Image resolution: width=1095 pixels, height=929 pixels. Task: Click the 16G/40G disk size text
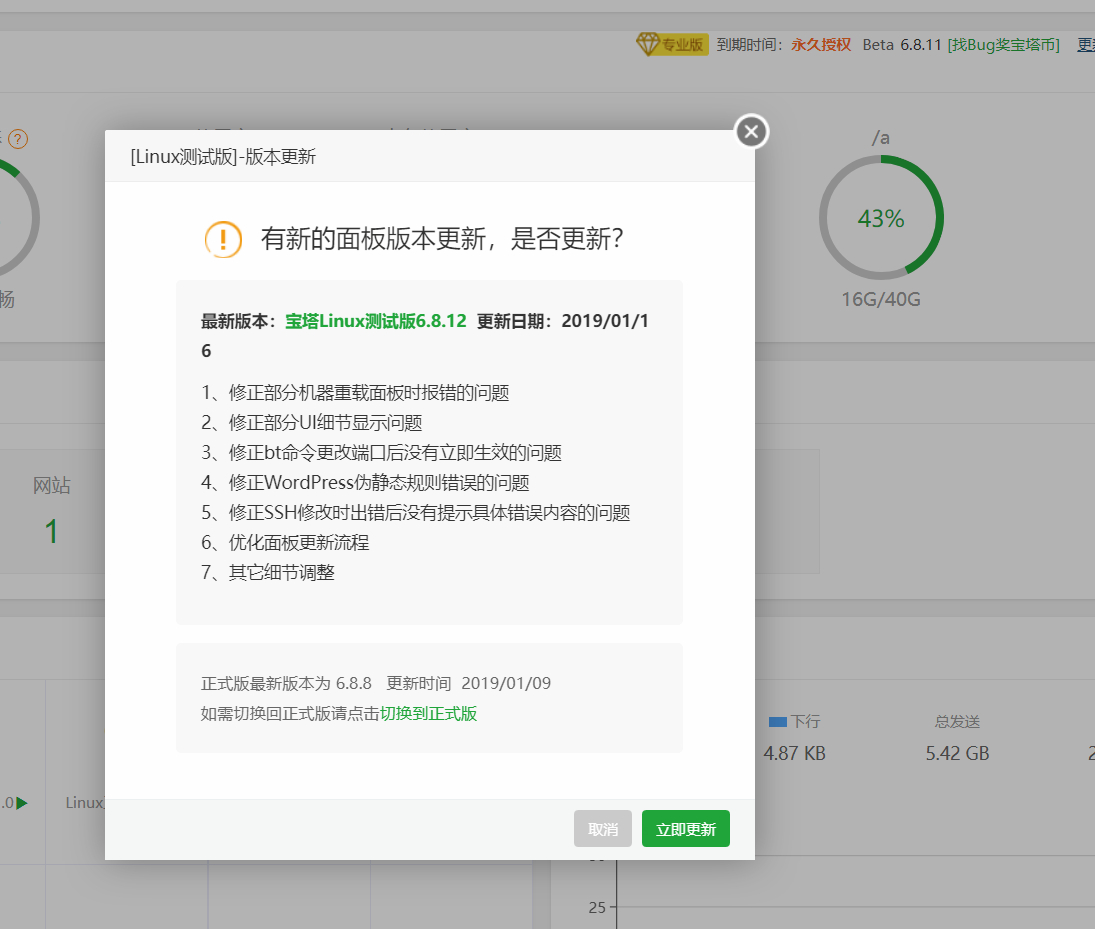[x=881, y=299]
